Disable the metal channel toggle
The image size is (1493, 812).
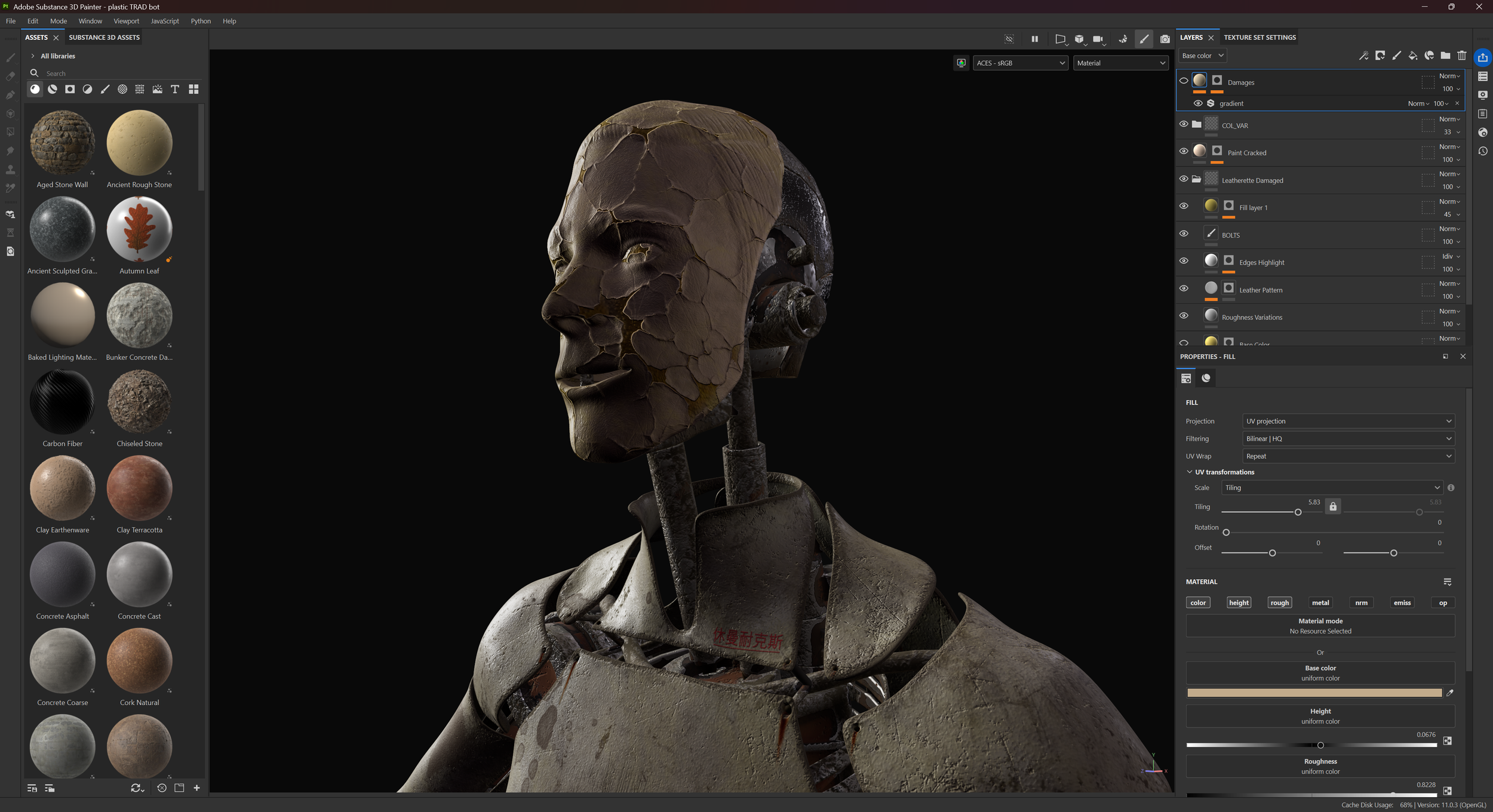point(1320,602)
